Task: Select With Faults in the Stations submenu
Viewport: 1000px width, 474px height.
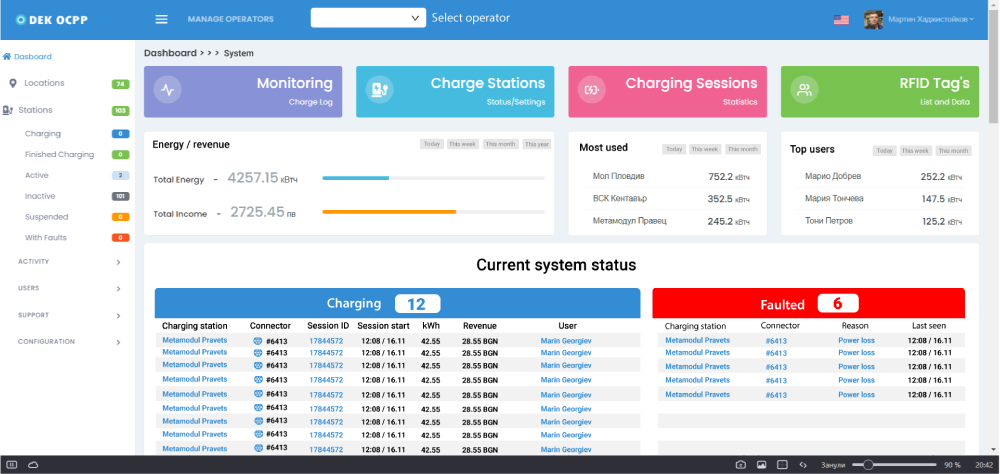Action: click(47, 237)
